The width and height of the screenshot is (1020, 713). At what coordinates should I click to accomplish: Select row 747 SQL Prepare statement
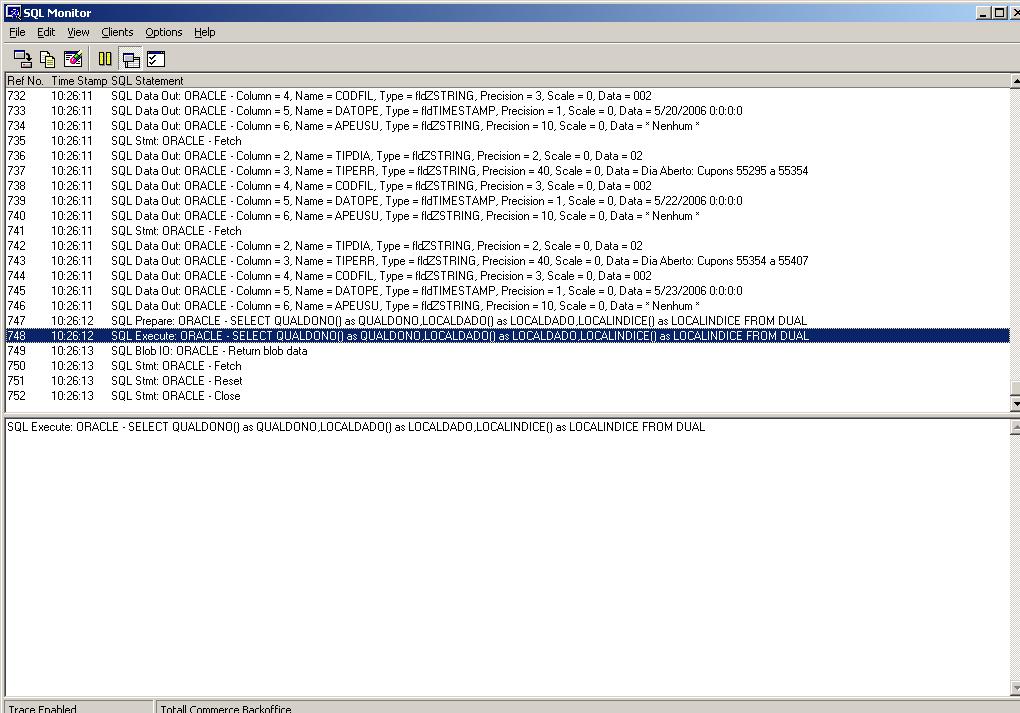point(507,320)
